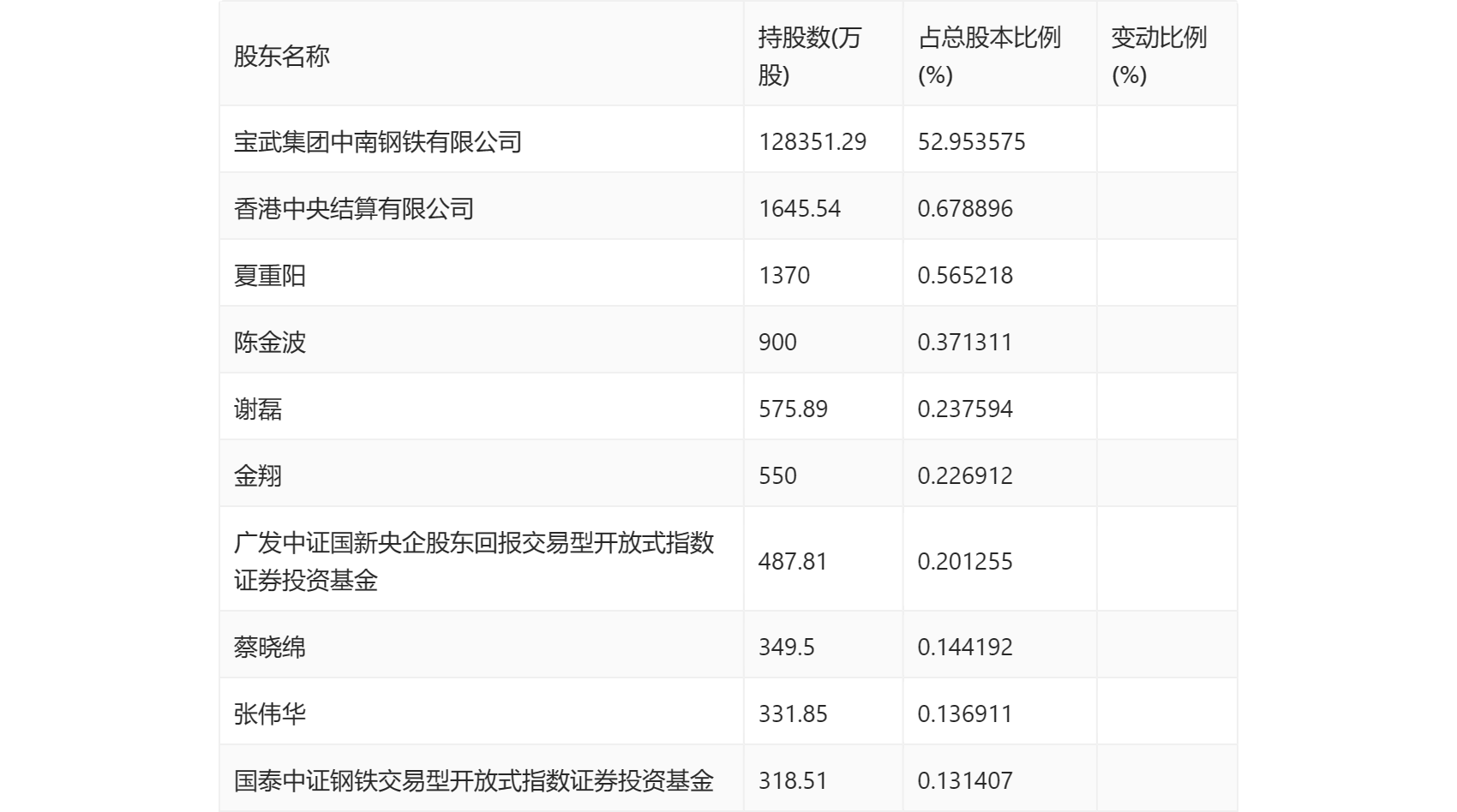The height and width of the screenshot is (812, 1457).
Task: Click the 广发中证国新央企股东回报 fund name
Action: [x=474, y=561]
